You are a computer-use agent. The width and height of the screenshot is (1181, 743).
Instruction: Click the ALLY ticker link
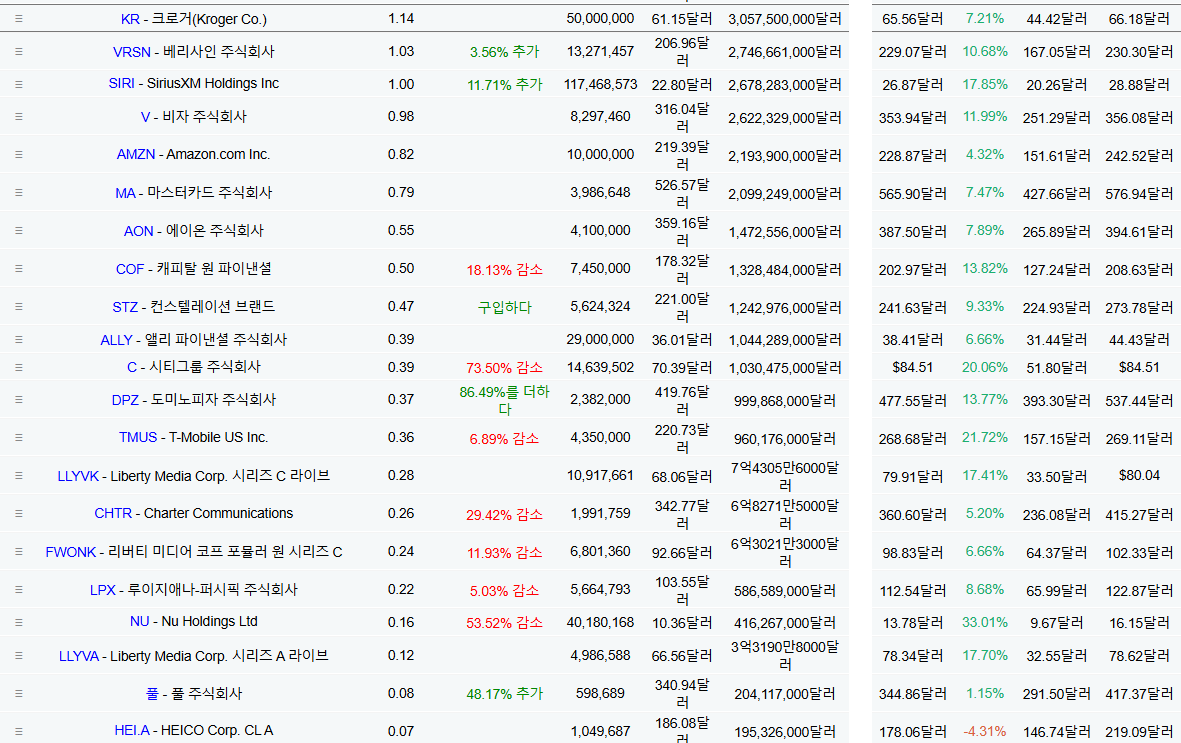[x=116, y=340]
